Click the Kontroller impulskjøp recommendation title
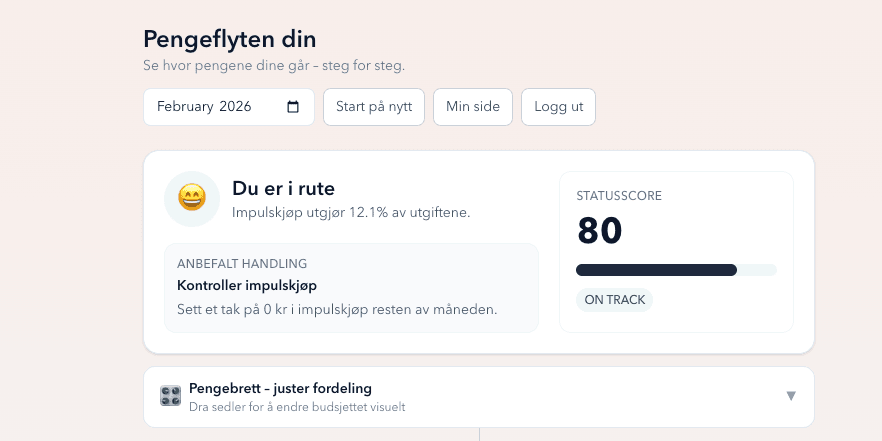 pos(247,286)
